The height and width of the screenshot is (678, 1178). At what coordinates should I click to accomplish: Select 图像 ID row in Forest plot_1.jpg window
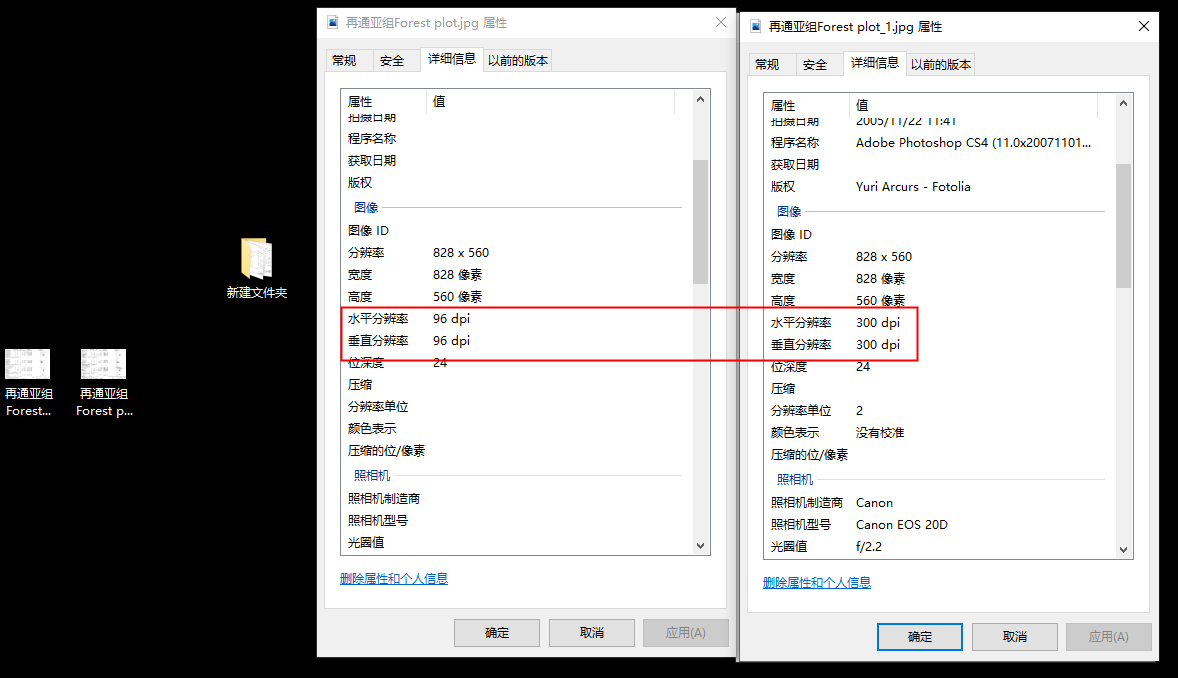[940, 235]
